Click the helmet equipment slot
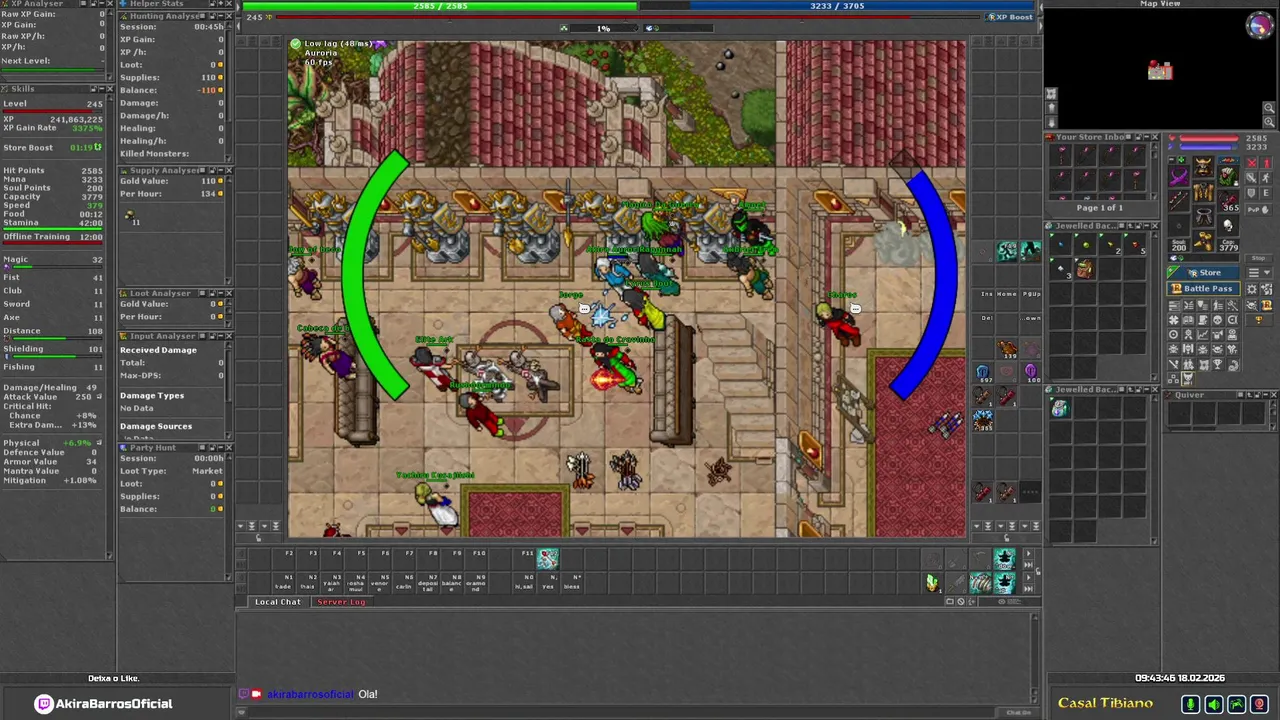Viewport: 1280px width, 720px height. (x=1204, y=166)
